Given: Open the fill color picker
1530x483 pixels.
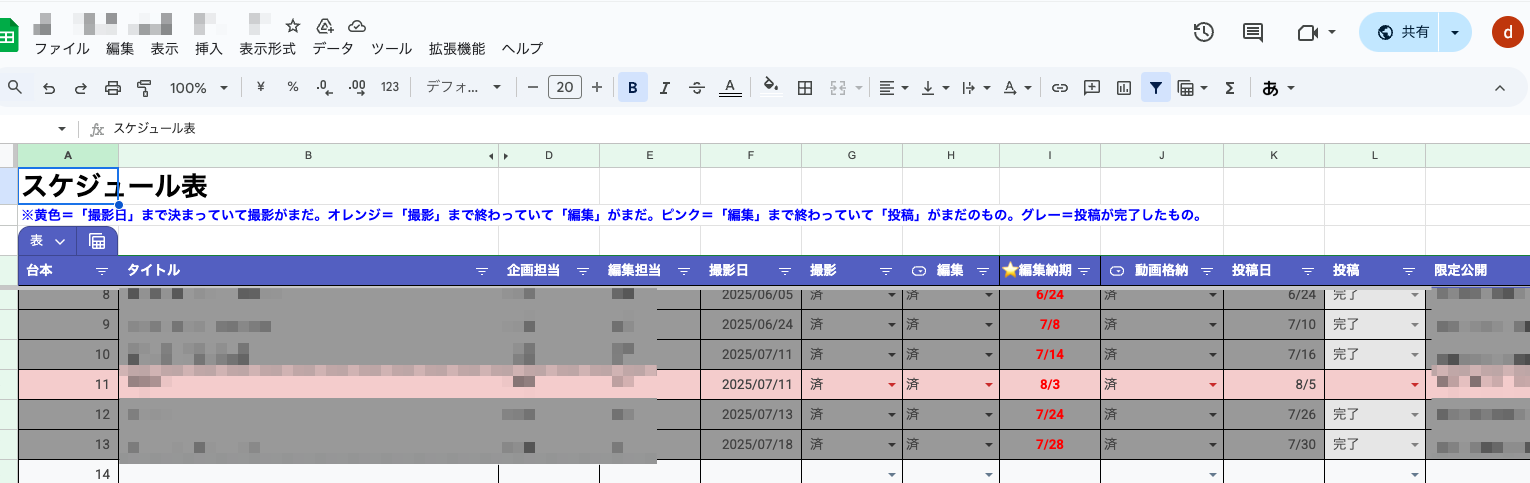Looking at the screenshot, I should pyautogui.click(x=771, y=88).
